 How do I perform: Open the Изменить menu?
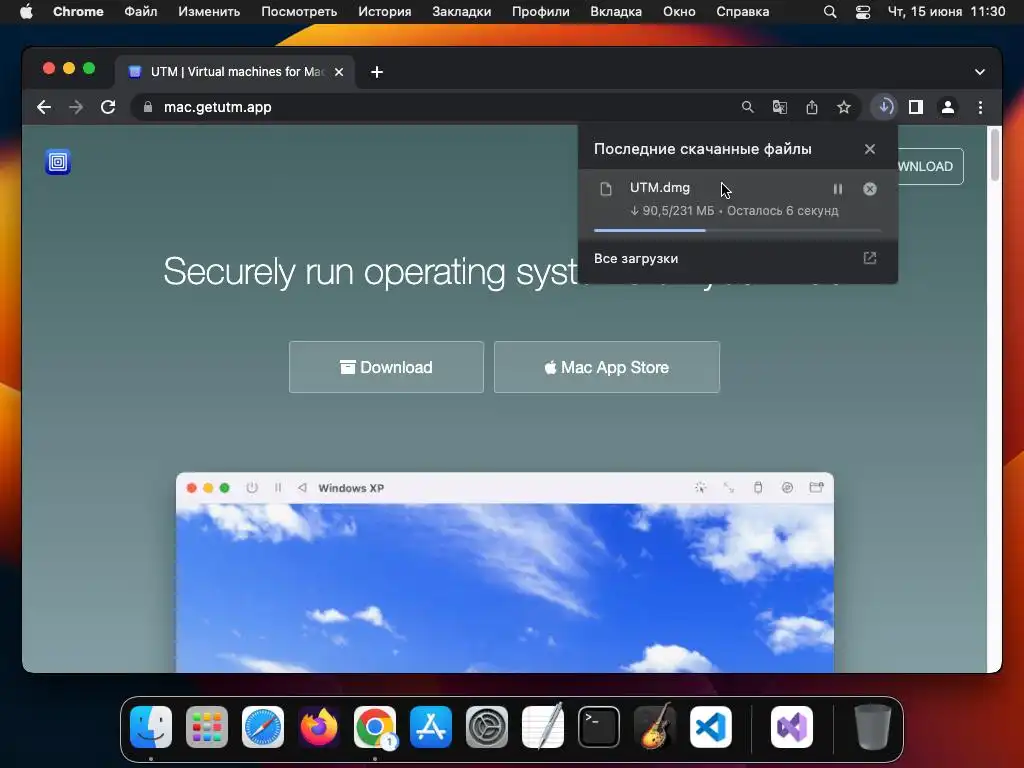click(209, 11)
